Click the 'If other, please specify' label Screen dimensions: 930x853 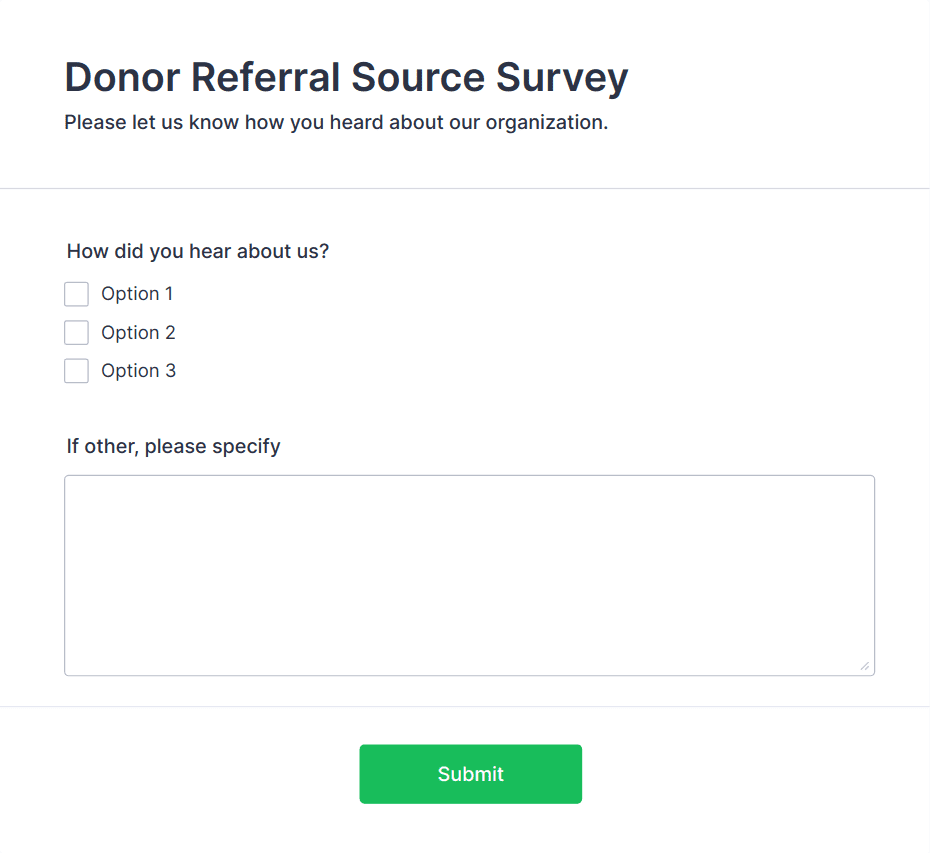(173, 446)
